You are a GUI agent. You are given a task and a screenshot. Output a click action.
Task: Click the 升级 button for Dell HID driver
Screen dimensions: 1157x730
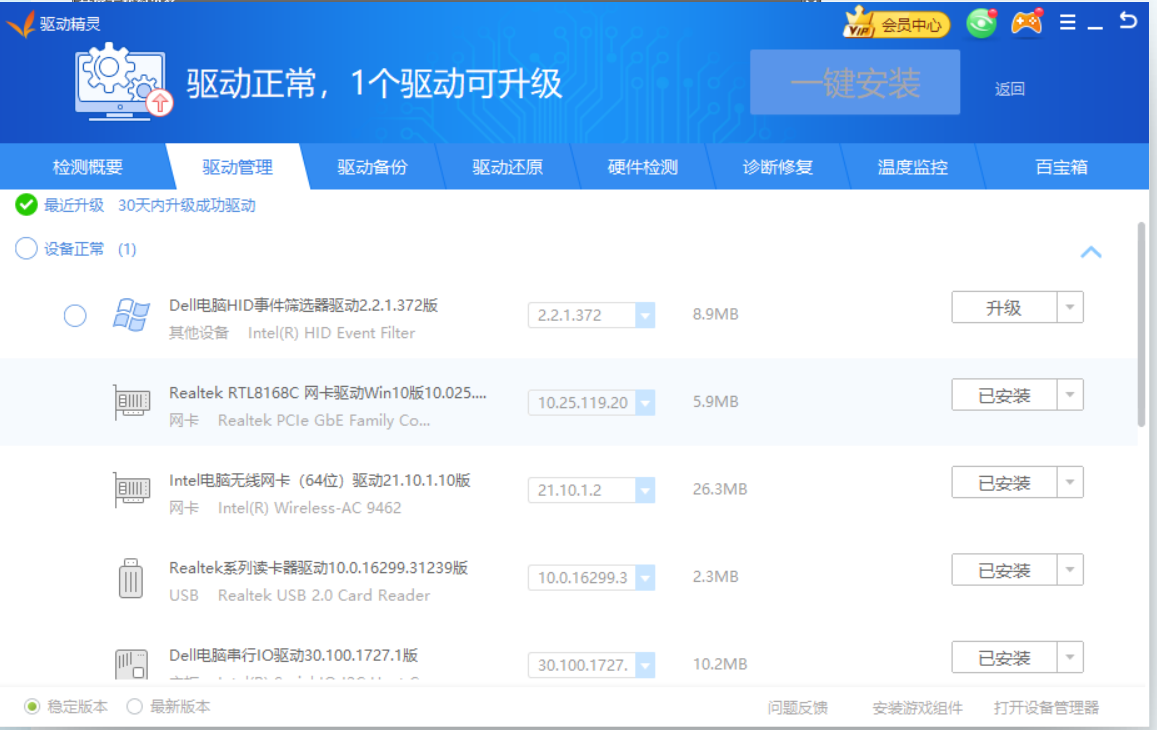(x=1003, y=308)
